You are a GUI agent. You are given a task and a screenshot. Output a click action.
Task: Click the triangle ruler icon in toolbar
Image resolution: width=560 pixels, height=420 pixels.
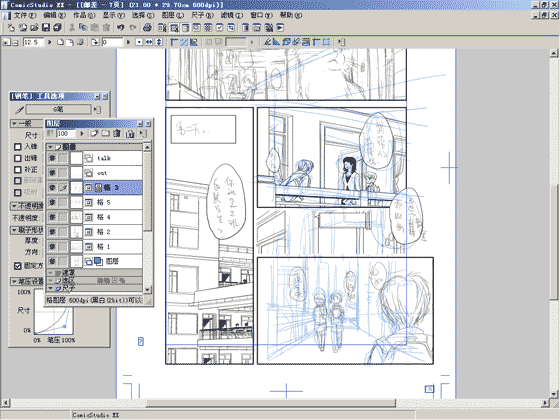click(276, 42)
